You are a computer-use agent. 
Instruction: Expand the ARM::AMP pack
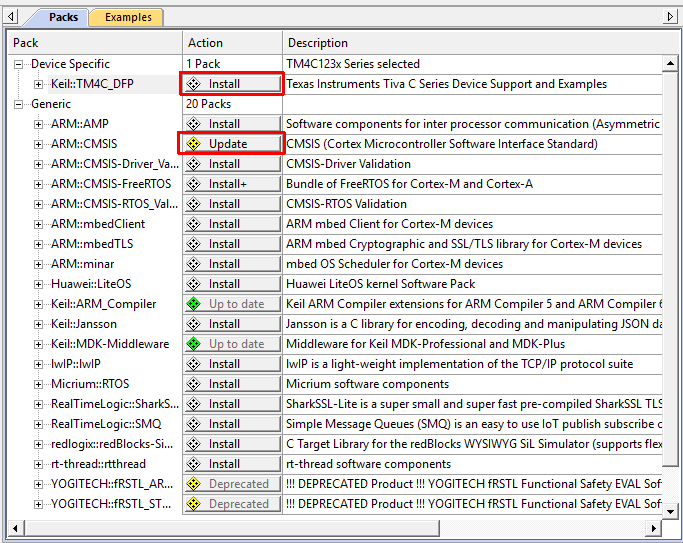coord(38,124)
